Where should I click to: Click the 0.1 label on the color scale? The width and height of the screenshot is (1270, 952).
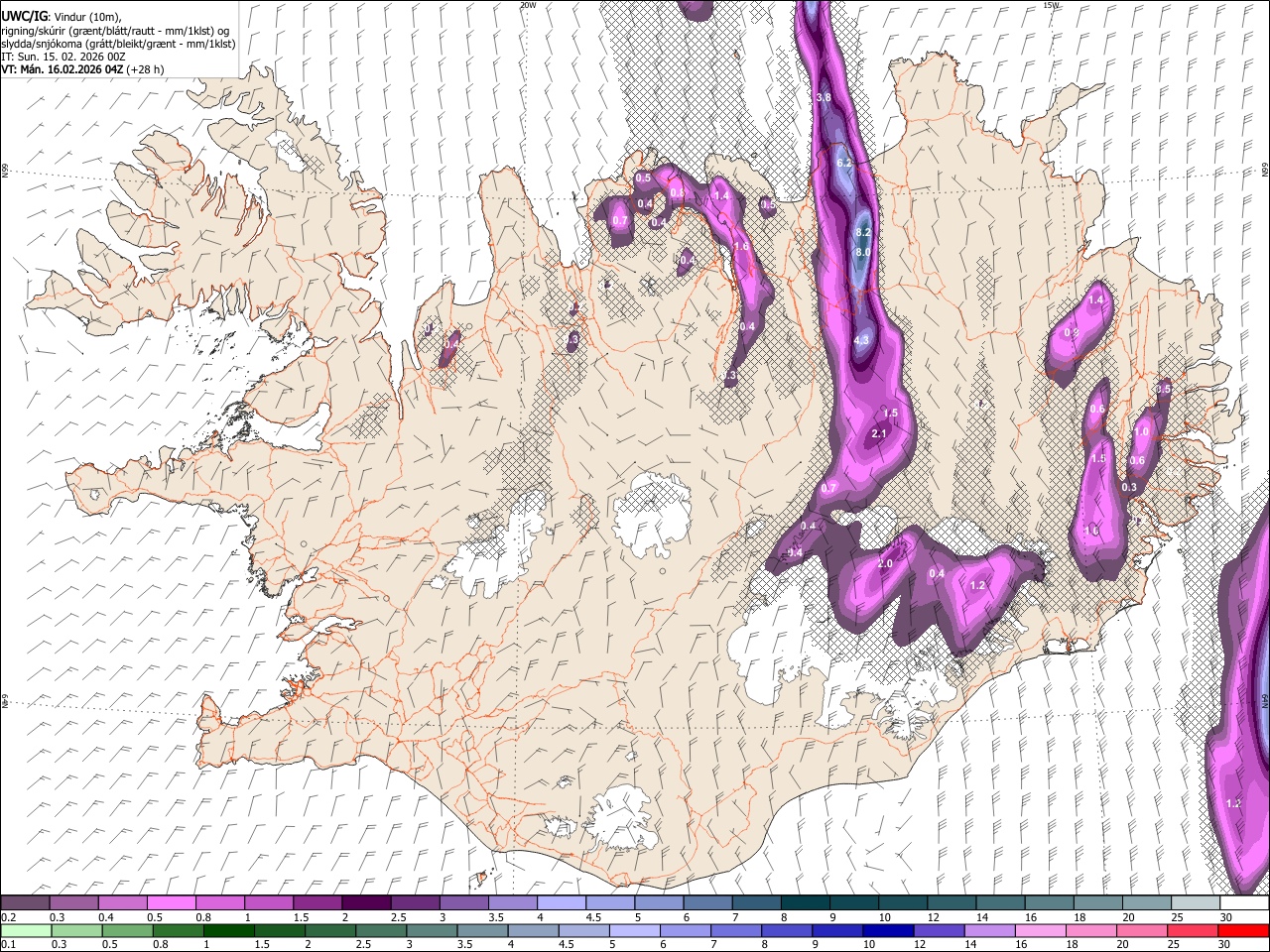pos(8,945)
